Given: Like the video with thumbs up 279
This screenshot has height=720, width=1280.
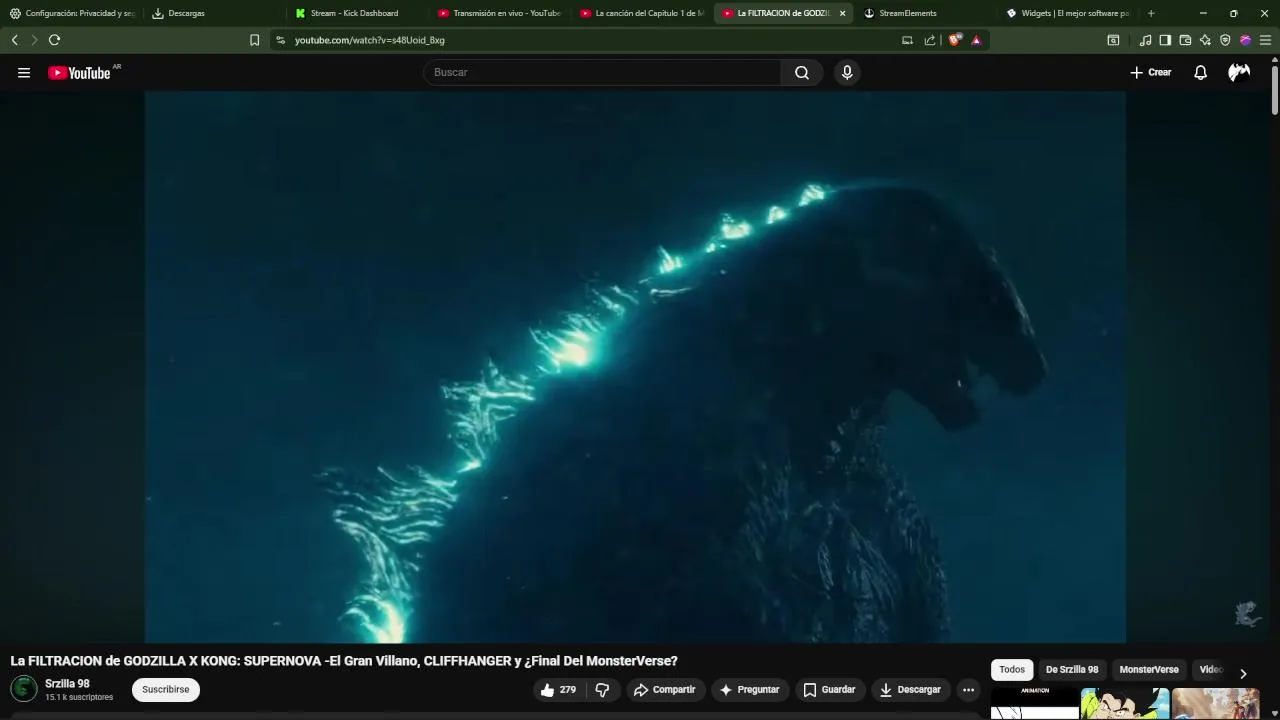Looking at the screenshot, I should [558, 690].
